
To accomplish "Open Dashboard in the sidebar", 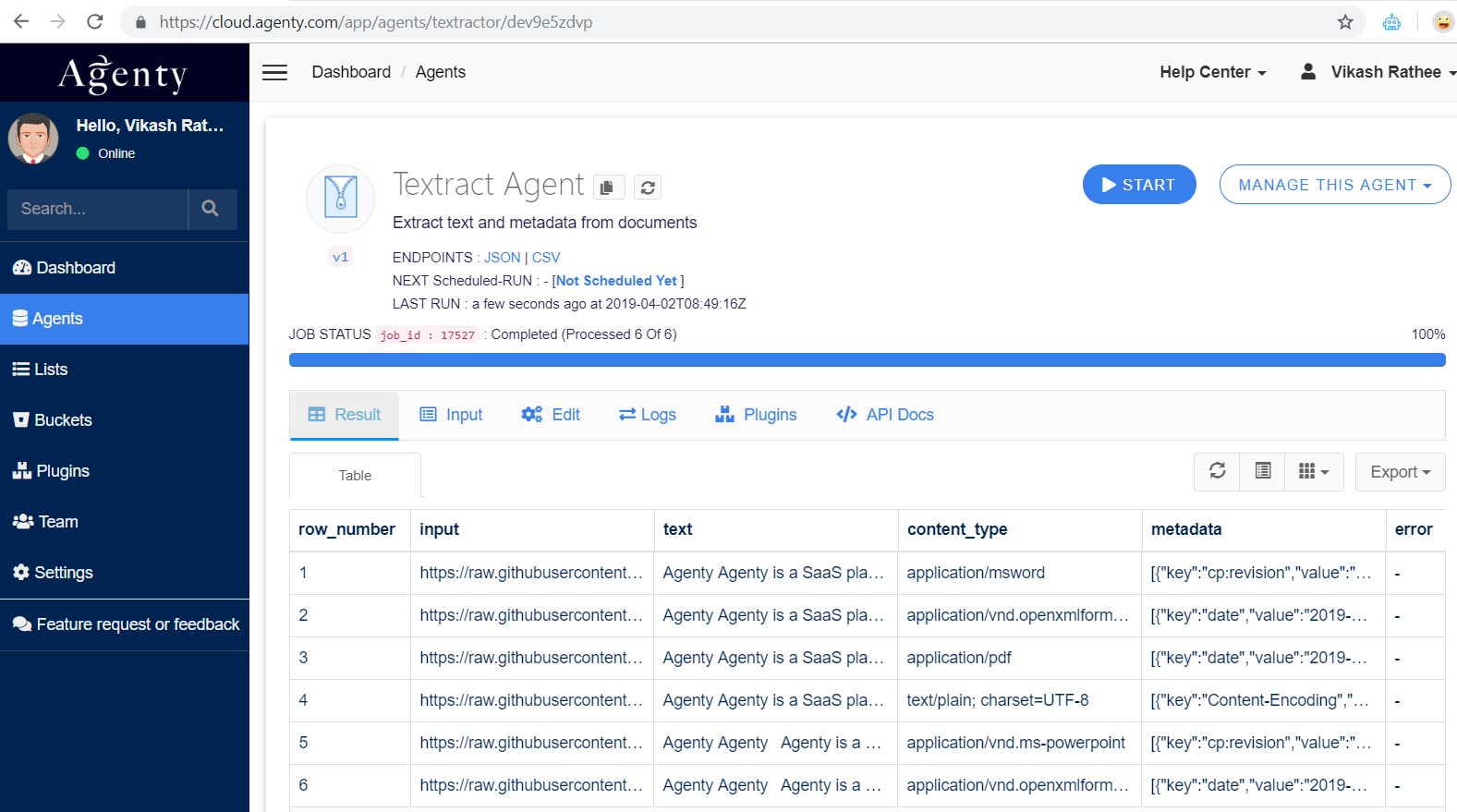I will 125,268.
